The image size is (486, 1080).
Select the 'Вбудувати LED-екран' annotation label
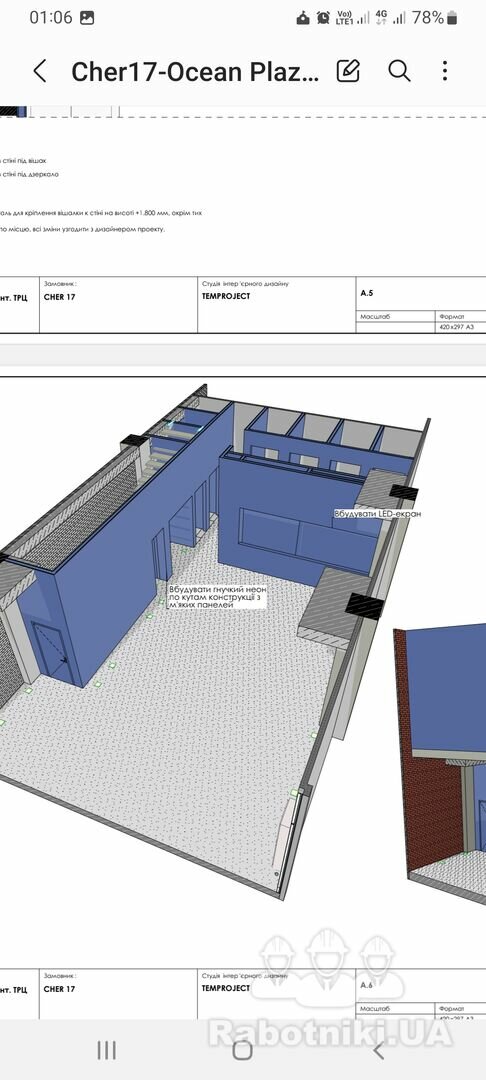pyautogui.click(x=377, y=513)
